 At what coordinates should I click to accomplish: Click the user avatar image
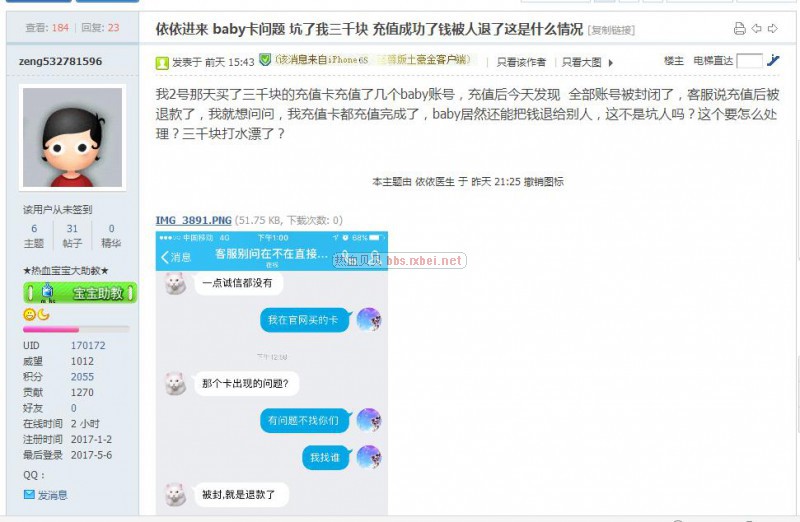pos(72,137)
